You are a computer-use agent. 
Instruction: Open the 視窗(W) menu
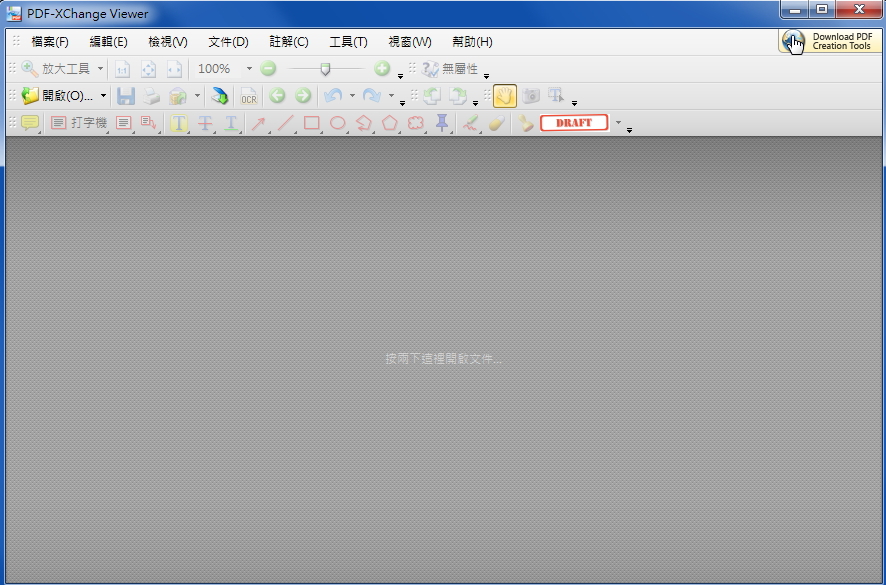[x=410, y=42]
